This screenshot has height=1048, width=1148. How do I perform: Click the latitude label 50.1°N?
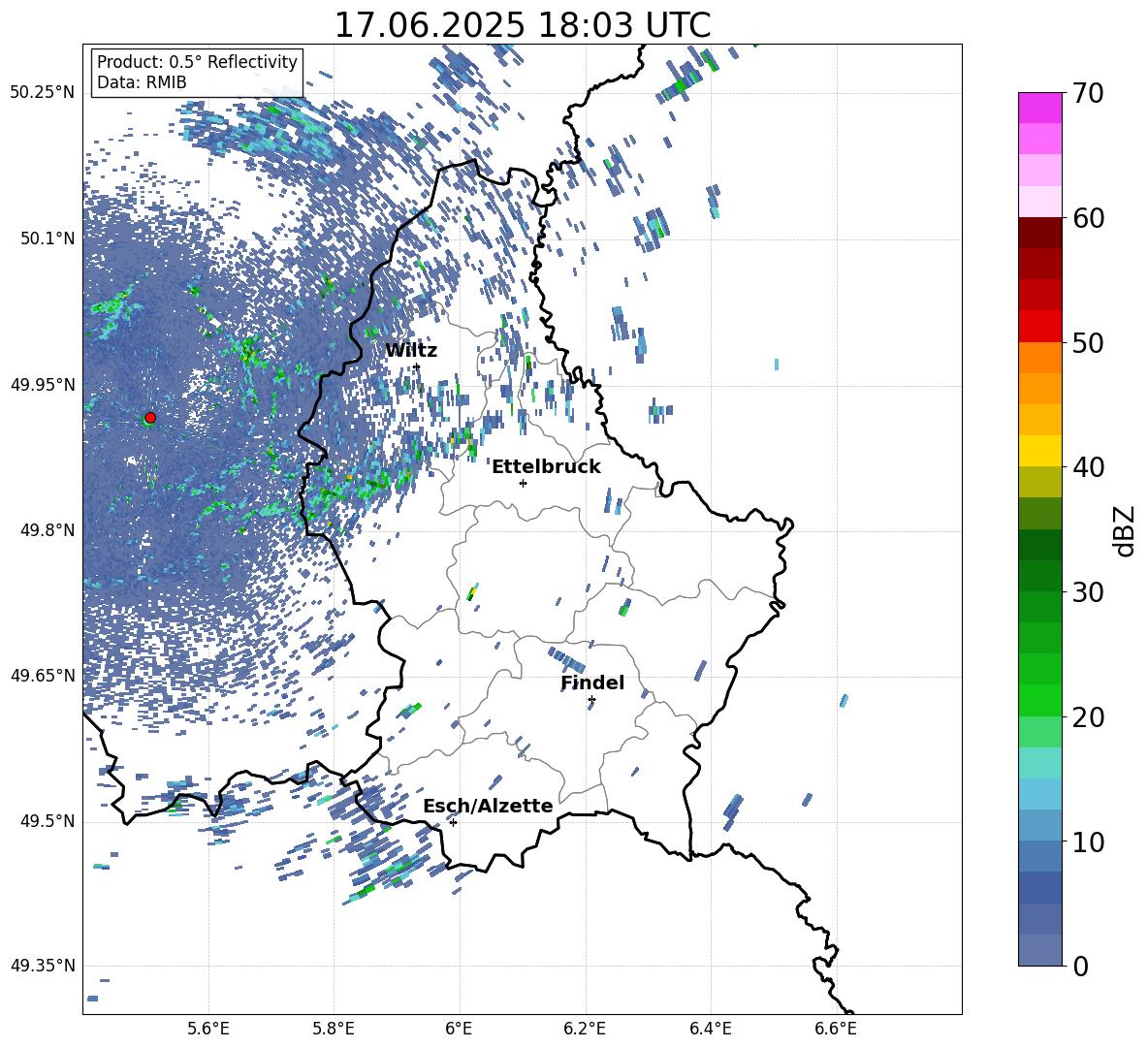click(x=48, y=238)
